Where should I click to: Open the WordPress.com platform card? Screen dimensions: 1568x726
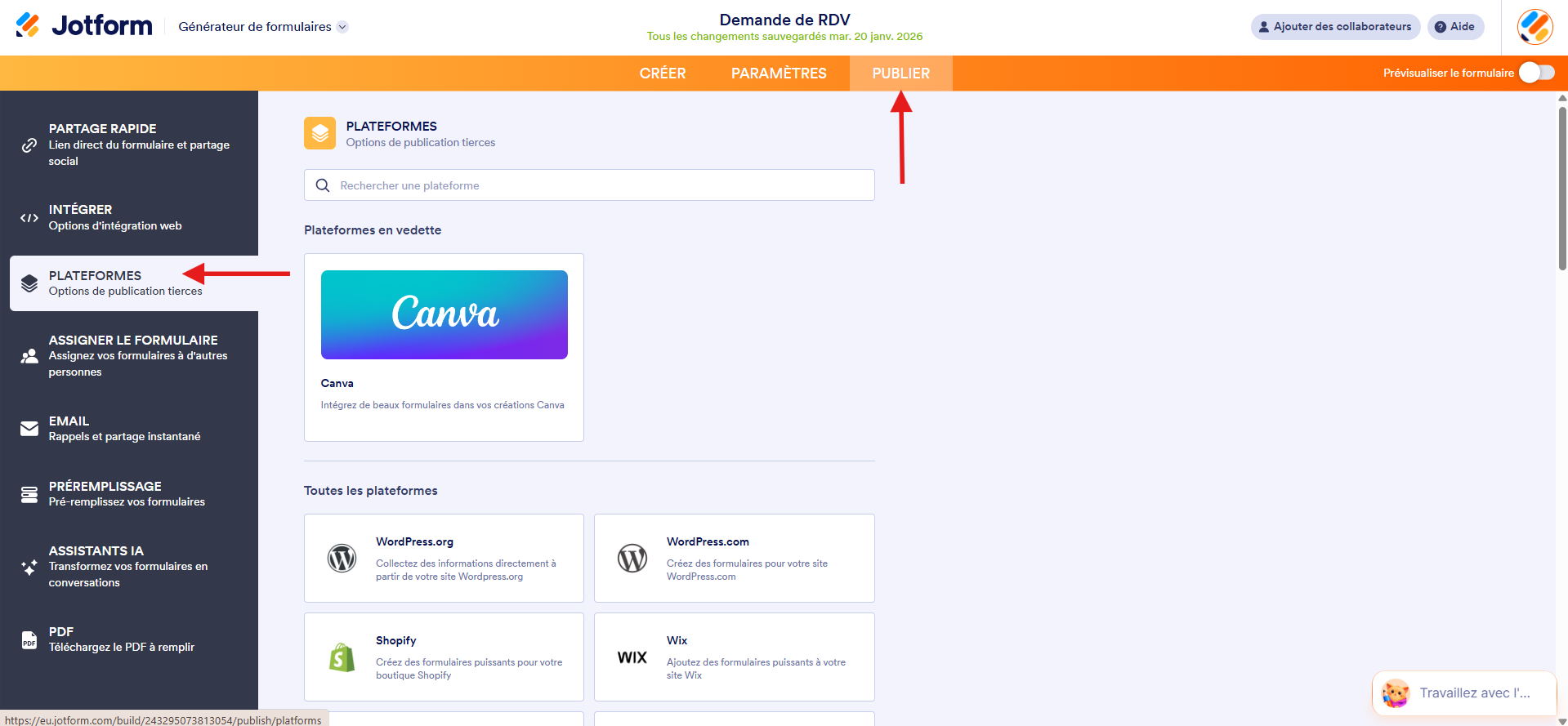[x=735, y=558]
